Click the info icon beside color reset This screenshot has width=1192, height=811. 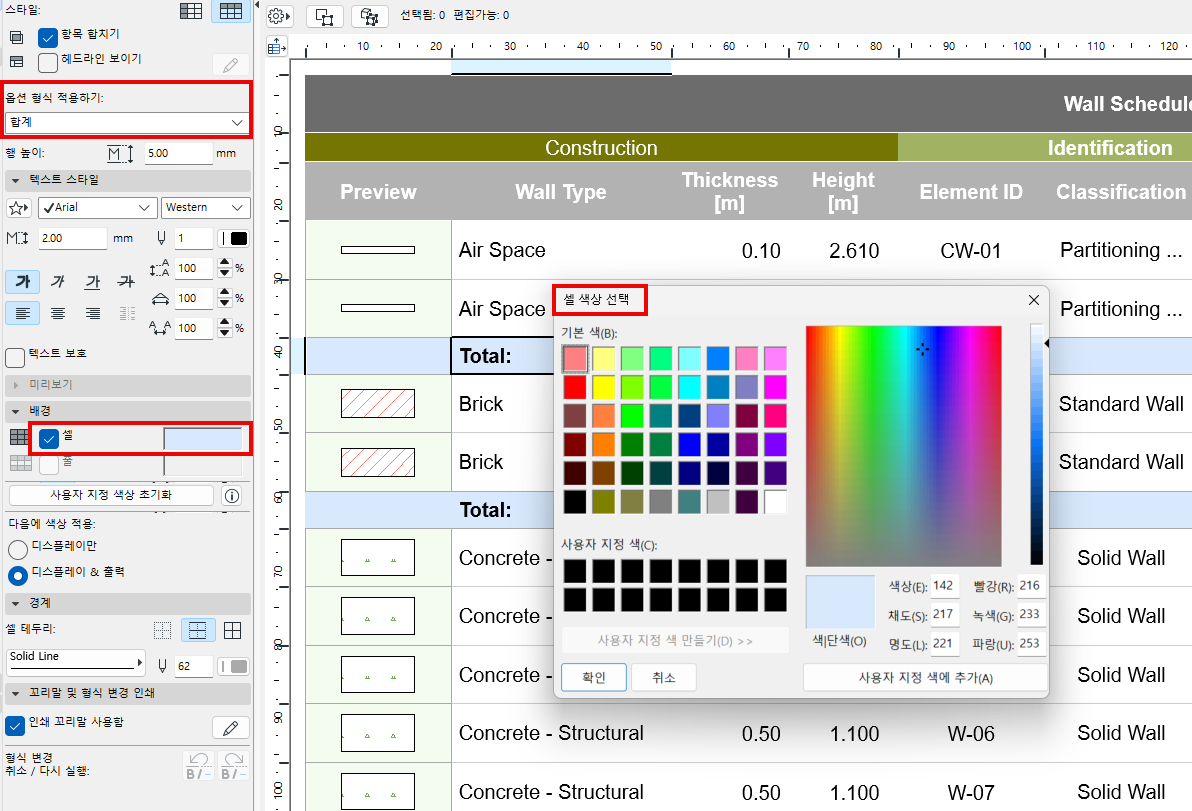pyautogui.click(x=232, y=495)
